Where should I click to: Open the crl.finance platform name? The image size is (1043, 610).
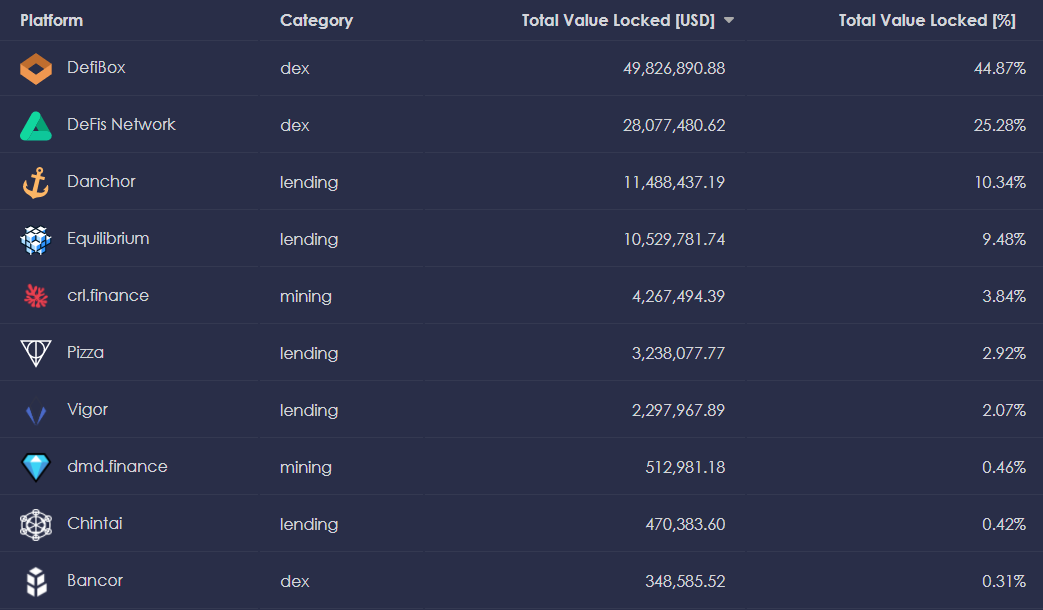108,295
